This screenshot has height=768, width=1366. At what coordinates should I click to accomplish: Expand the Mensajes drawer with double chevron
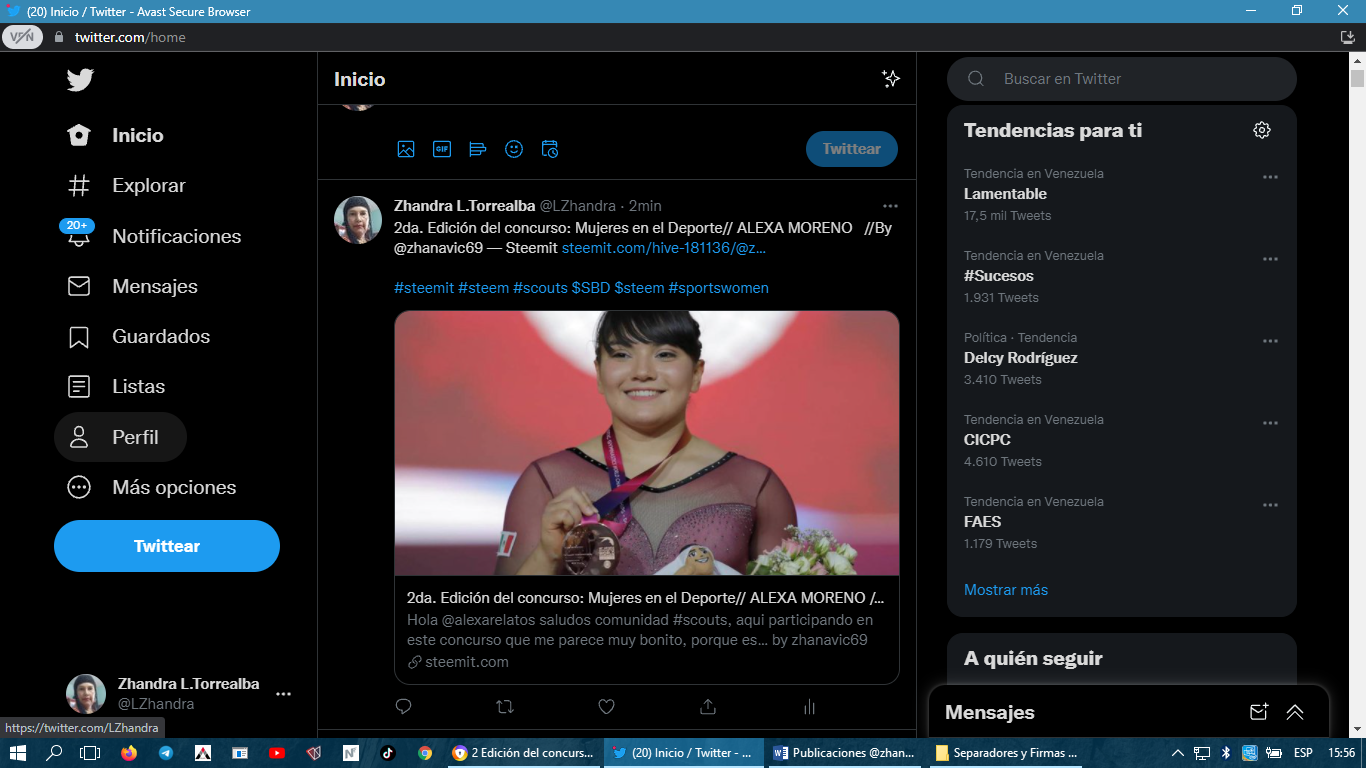click(1295, 712)
